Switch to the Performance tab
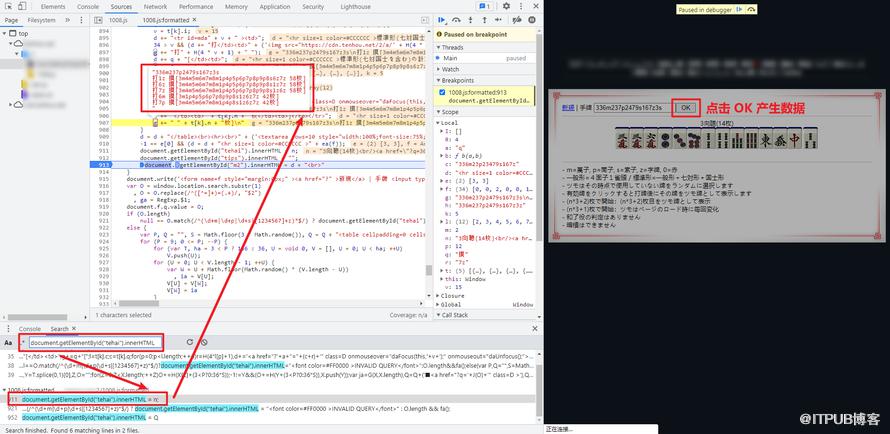 click(196, 7)
